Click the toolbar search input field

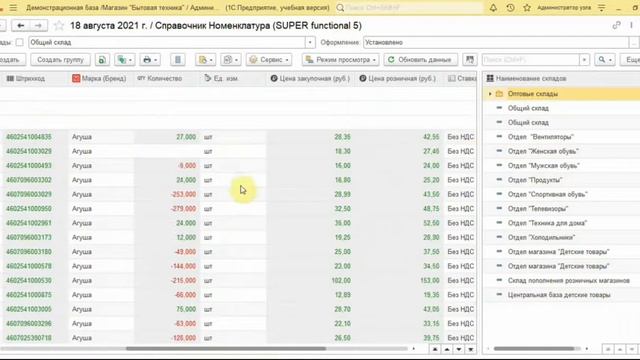(531, 60)
